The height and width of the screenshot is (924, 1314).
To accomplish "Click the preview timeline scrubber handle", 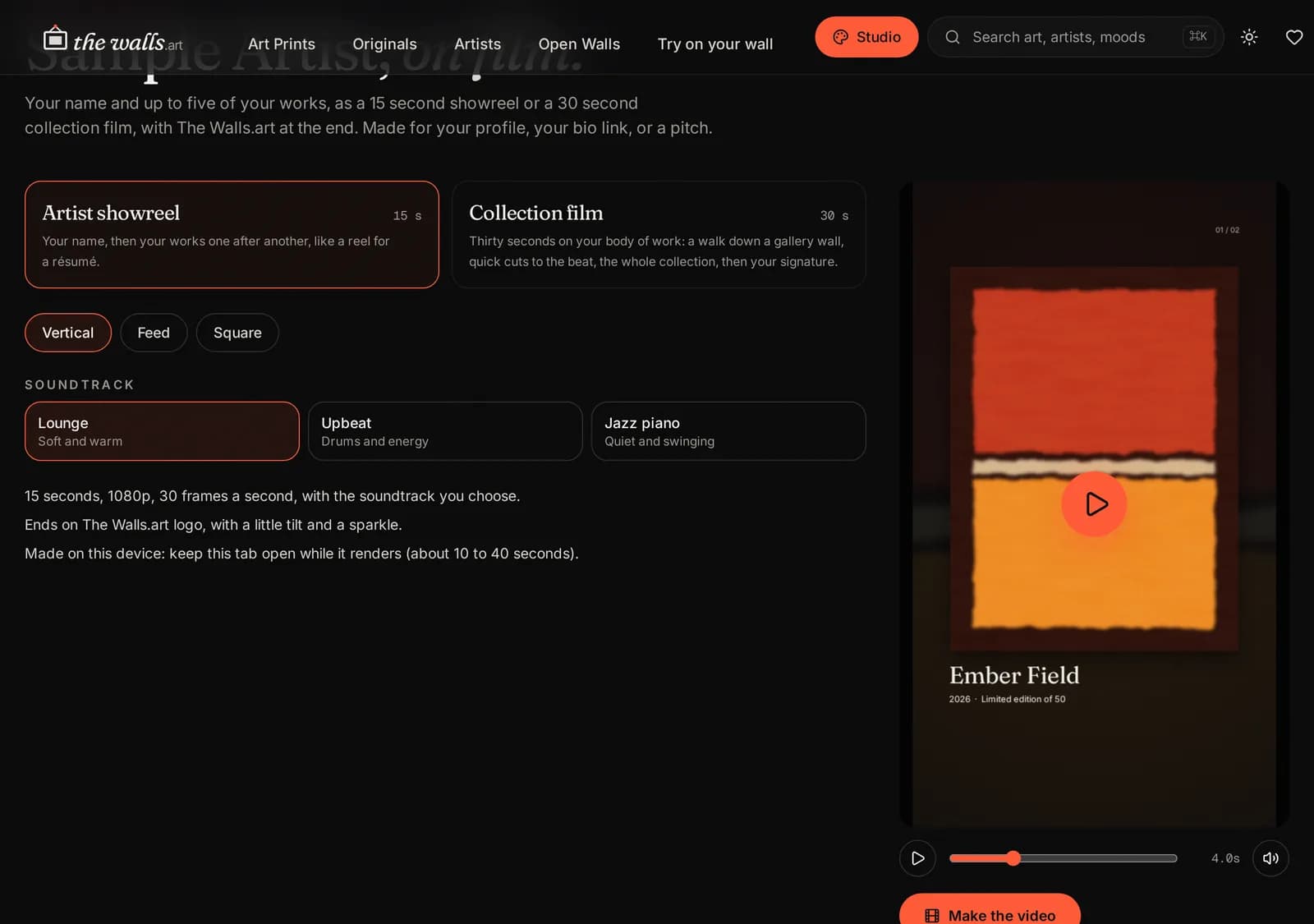I will click(x=1013, y=858).
